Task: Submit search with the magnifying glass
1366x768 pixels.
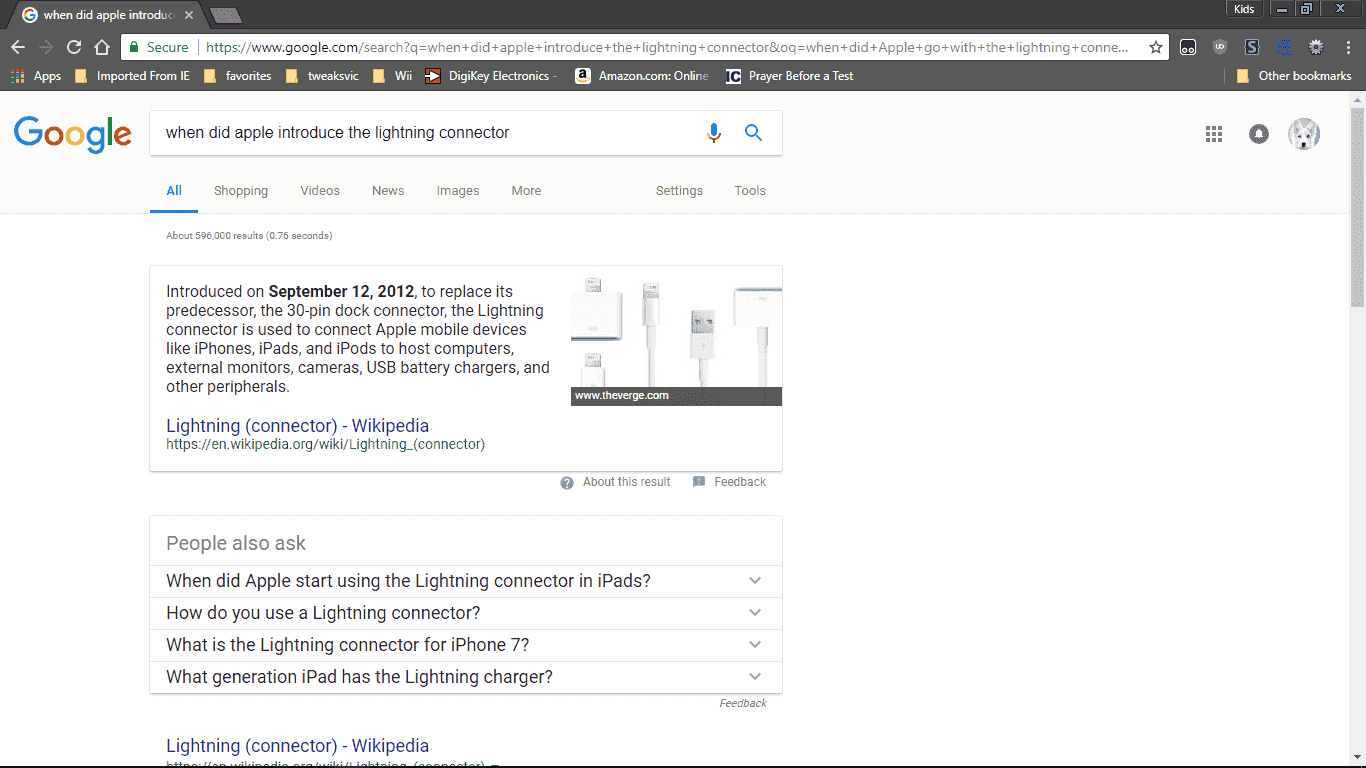Action: pyautogui.click(x=754, y=133)
